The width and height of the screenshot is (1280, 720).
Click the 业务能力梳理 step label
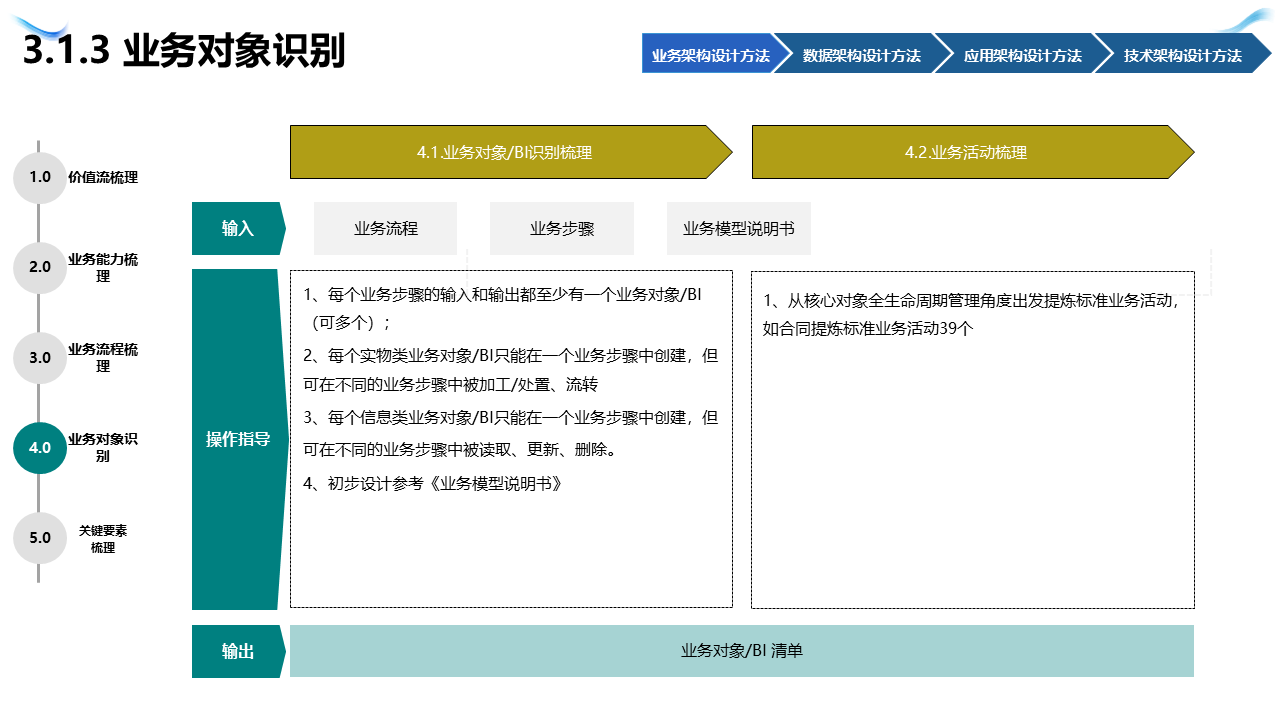pos(103,267)
